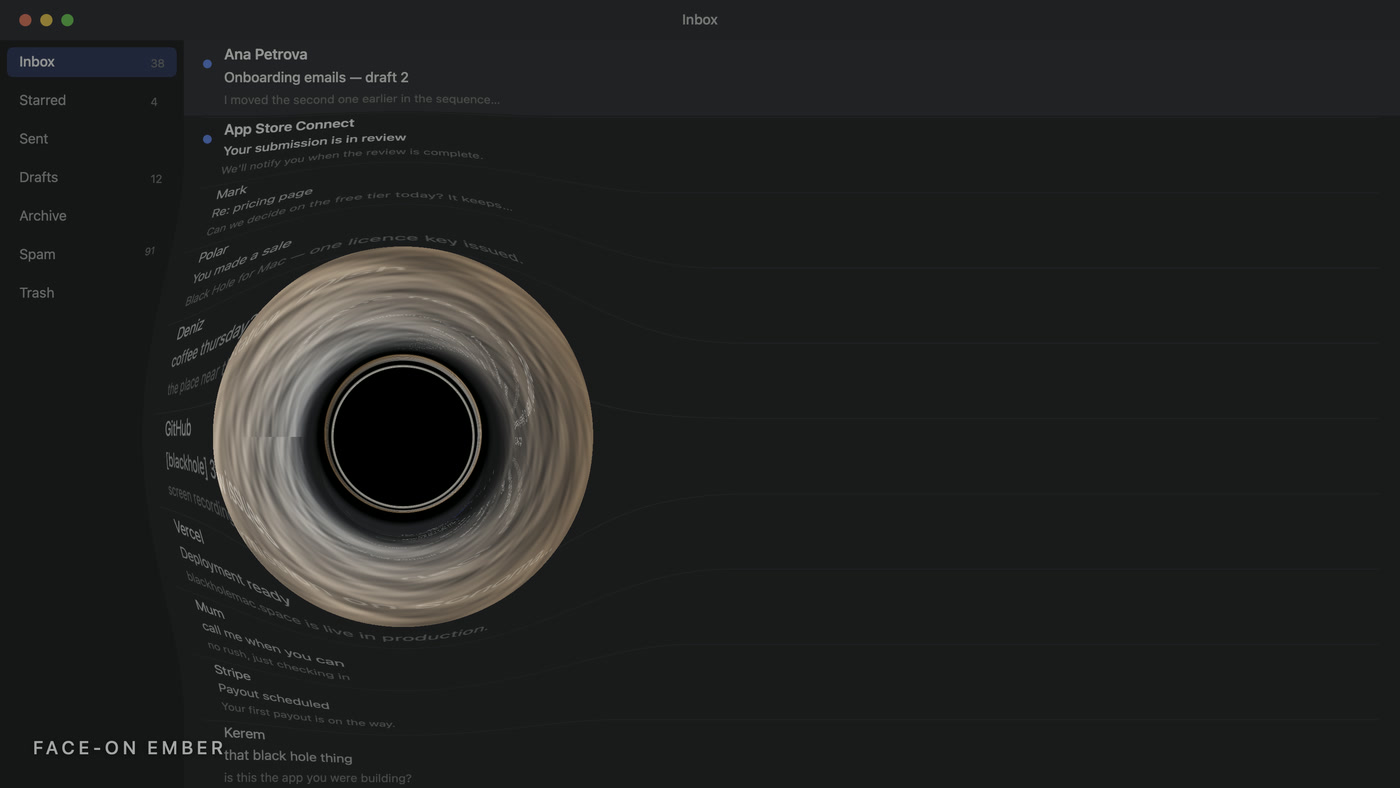
Task: Open the Archive folder
Action: tap(91, 216)
